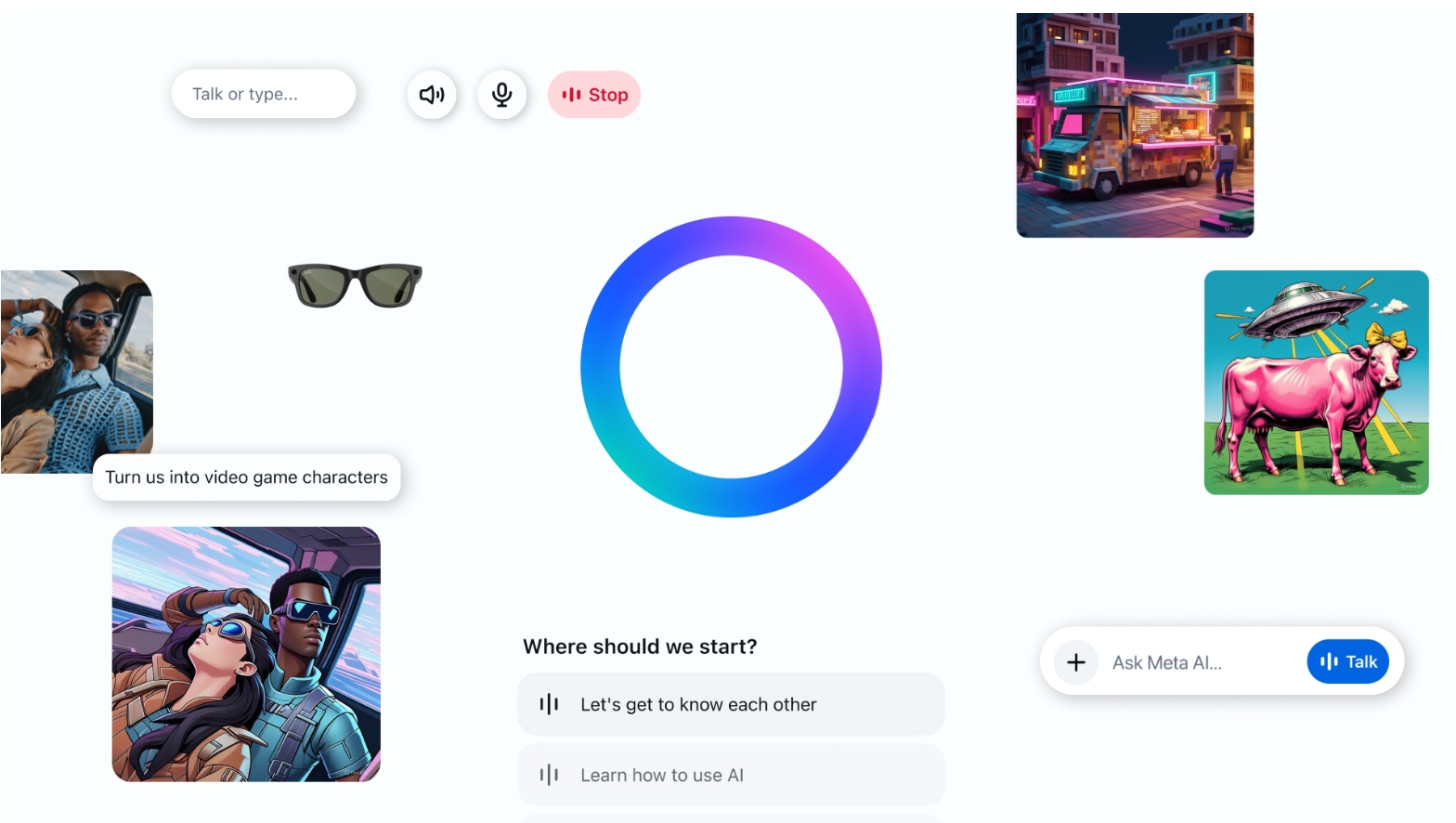Screen dimensions: 1456x823
Task: Click the plus icon beside Ask Meta AI
Action: [1076, 662]
